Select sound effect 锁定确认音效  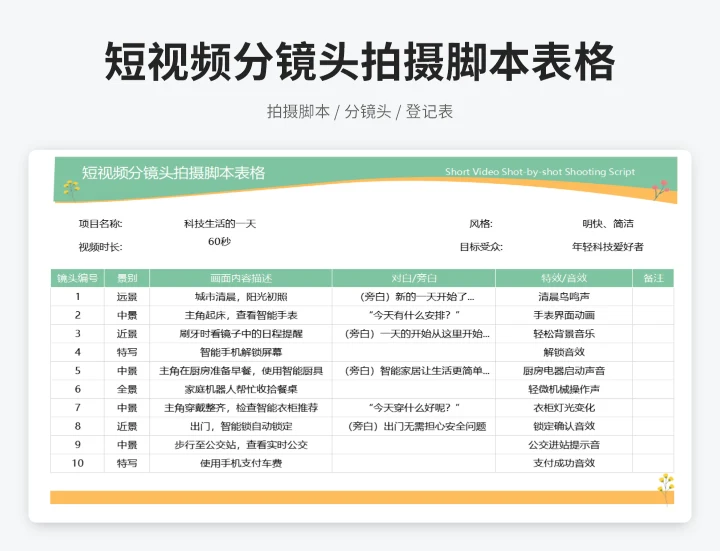564,426
